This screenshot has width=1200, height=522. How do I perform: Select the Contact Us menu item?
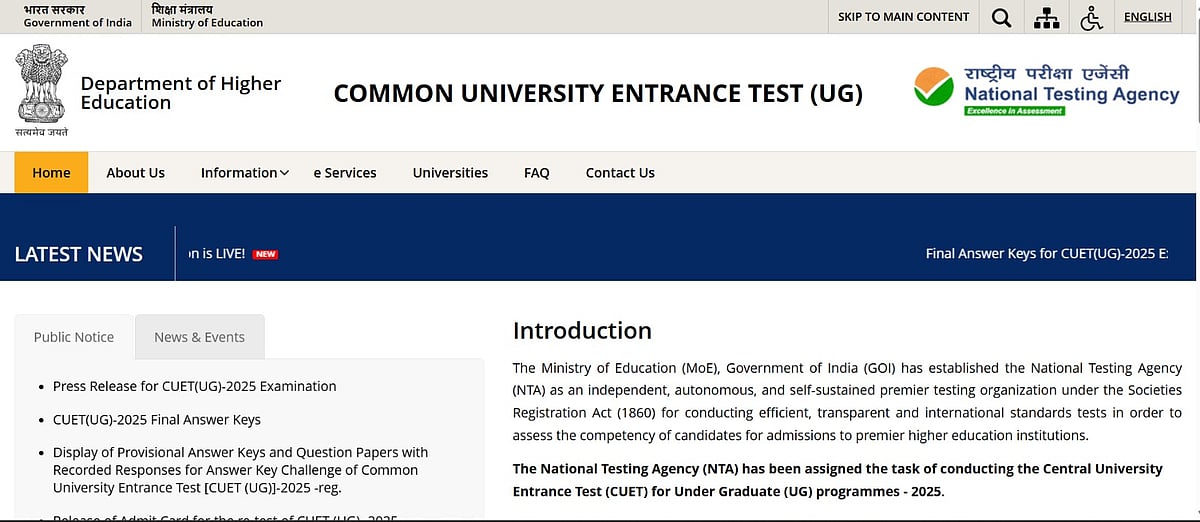tap(620, 173)
